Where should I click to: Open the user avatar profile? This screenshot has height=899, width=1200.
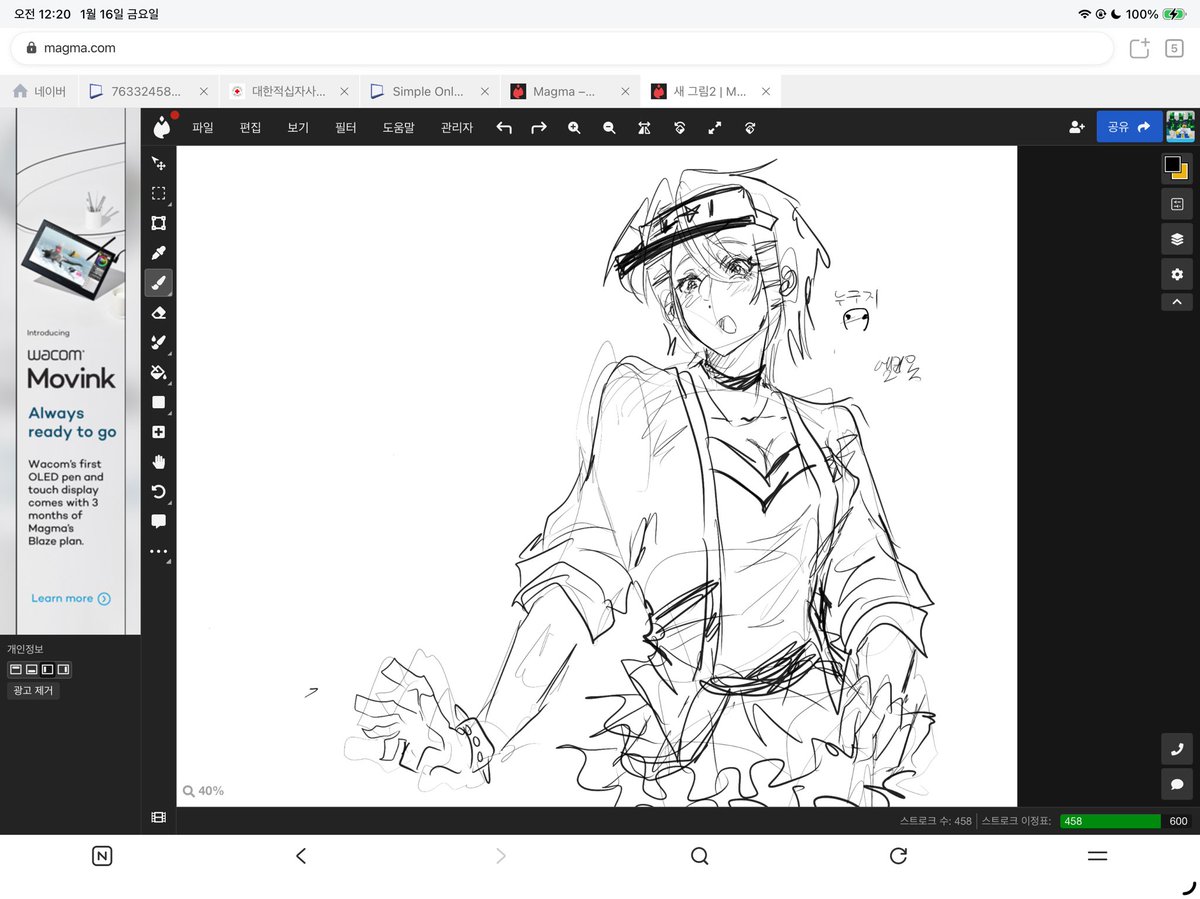coord(1181,127)
